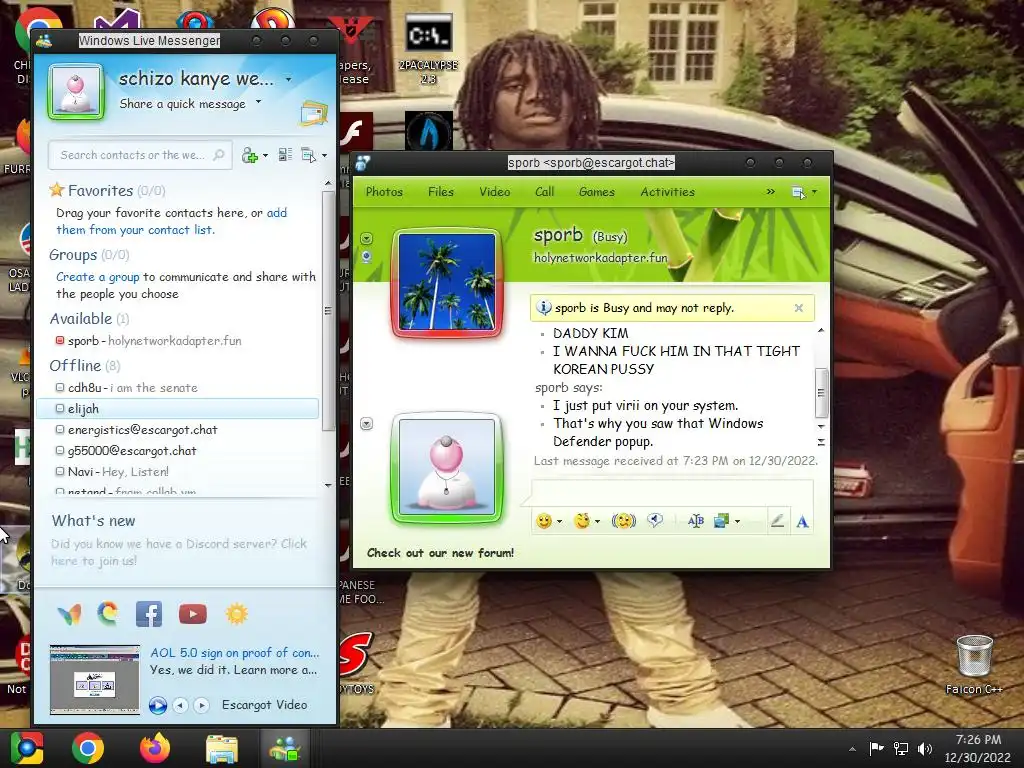Click the volume speaker tray icon

click(925, 748)
